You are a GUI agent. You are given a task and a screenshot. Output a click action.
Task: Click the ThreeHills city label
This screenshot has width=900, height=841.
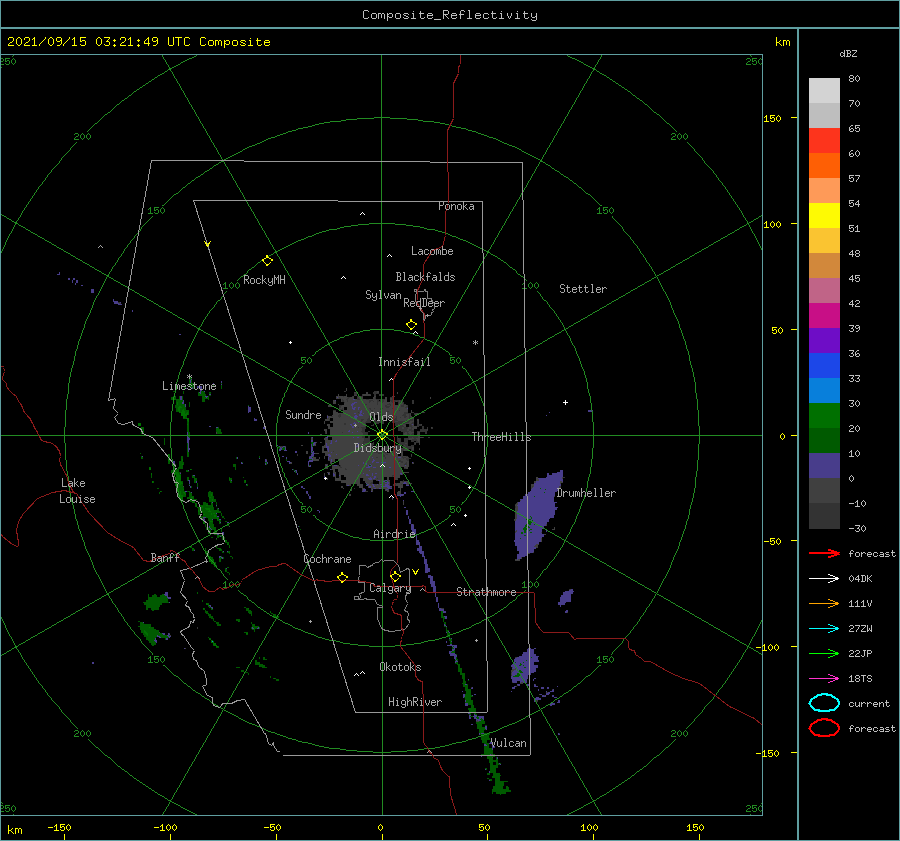[502, 437]
